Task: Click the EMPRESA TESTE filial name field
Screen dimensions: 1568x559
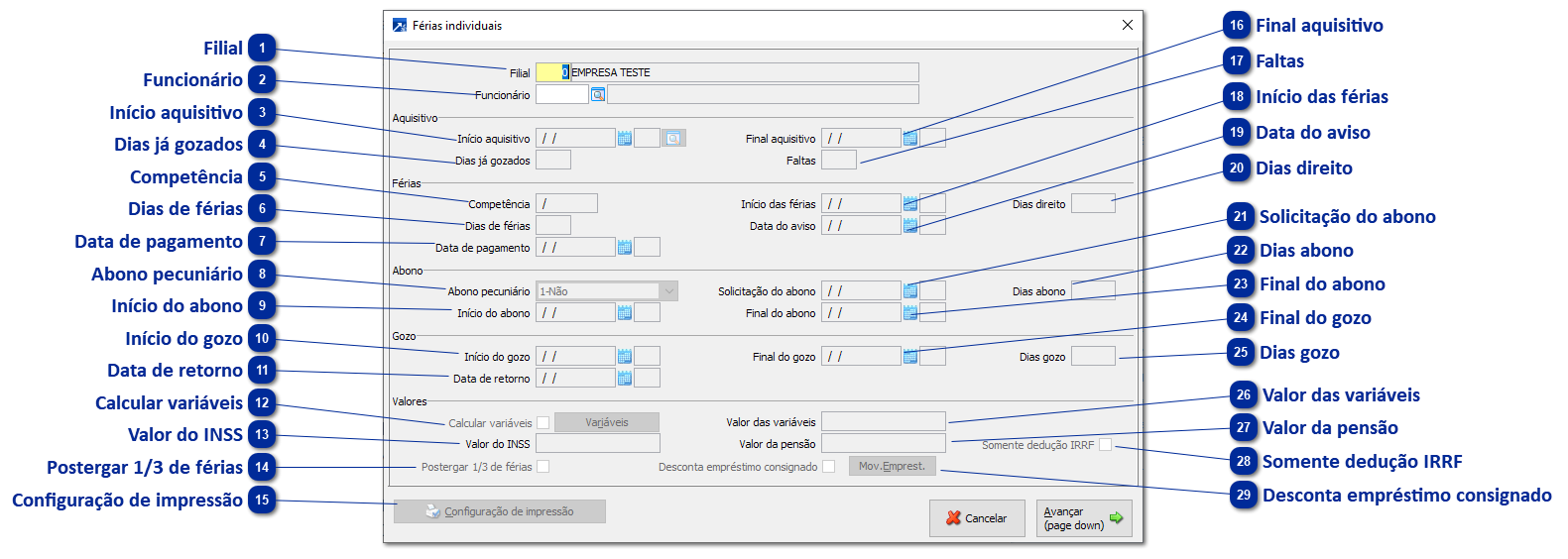Action: point(745,72)
